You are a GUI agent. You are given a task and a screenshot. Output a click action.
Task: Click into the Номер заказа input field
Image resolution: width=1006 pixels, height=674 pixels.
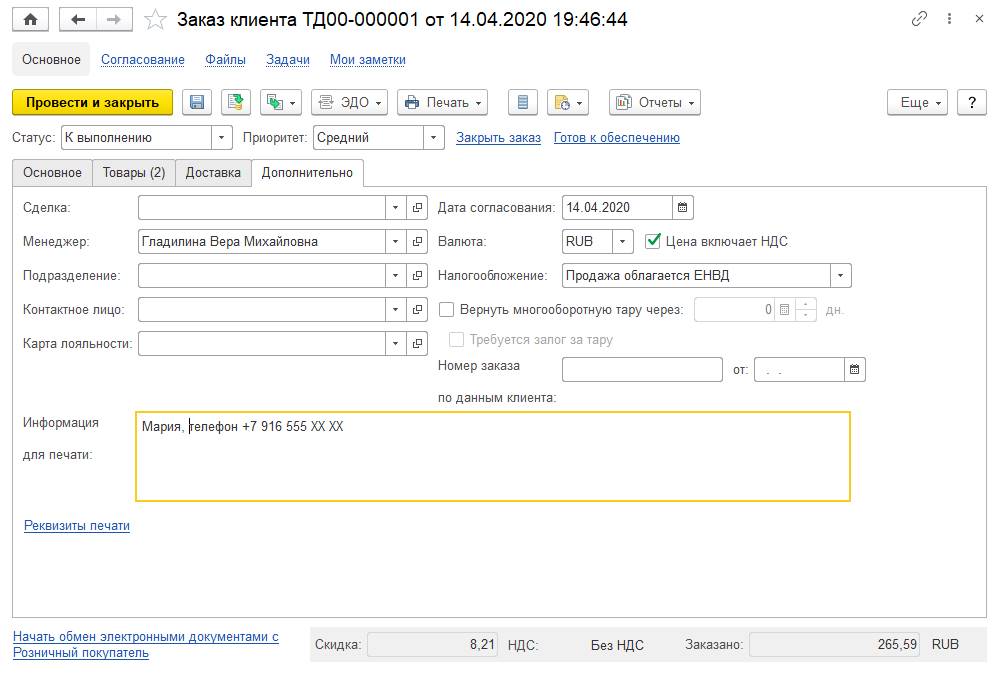pyautogui.click(x=642, y=370)
